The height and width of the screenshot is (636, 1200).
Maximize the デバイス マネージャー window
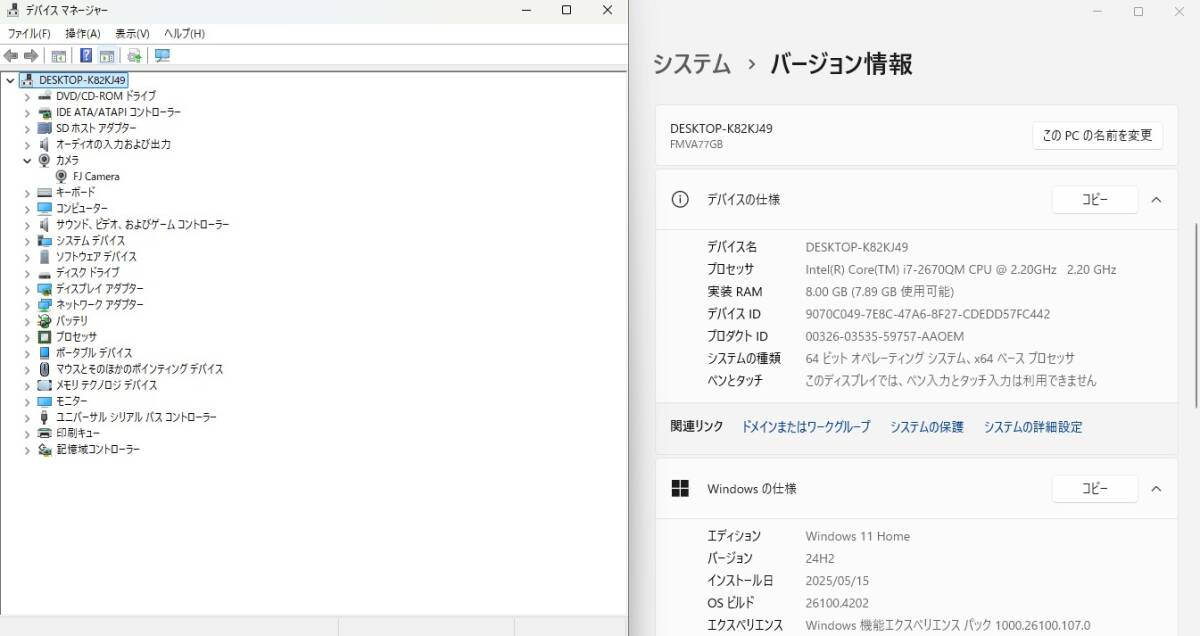coord(566,10)
